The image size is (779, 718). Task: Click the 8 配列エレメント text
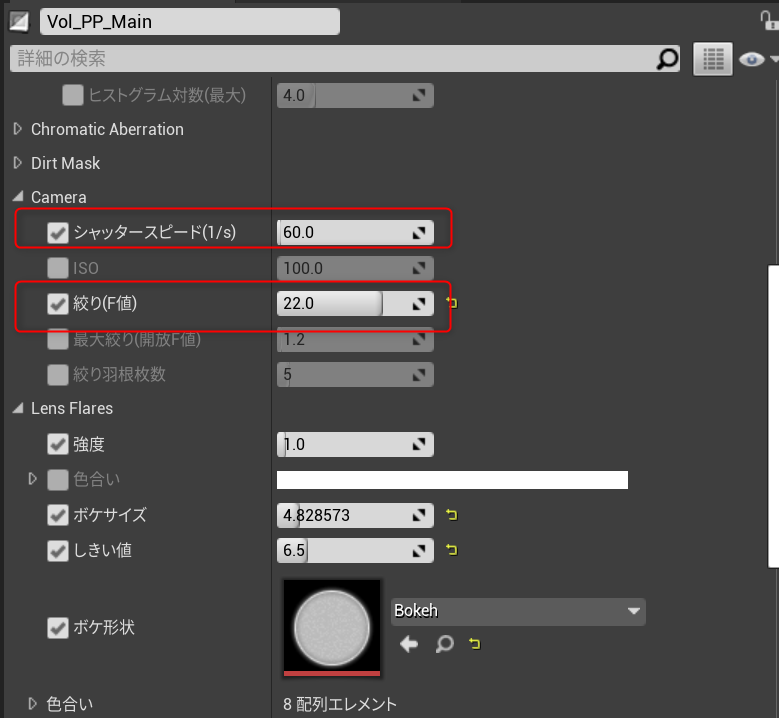[x=340, y=704]
